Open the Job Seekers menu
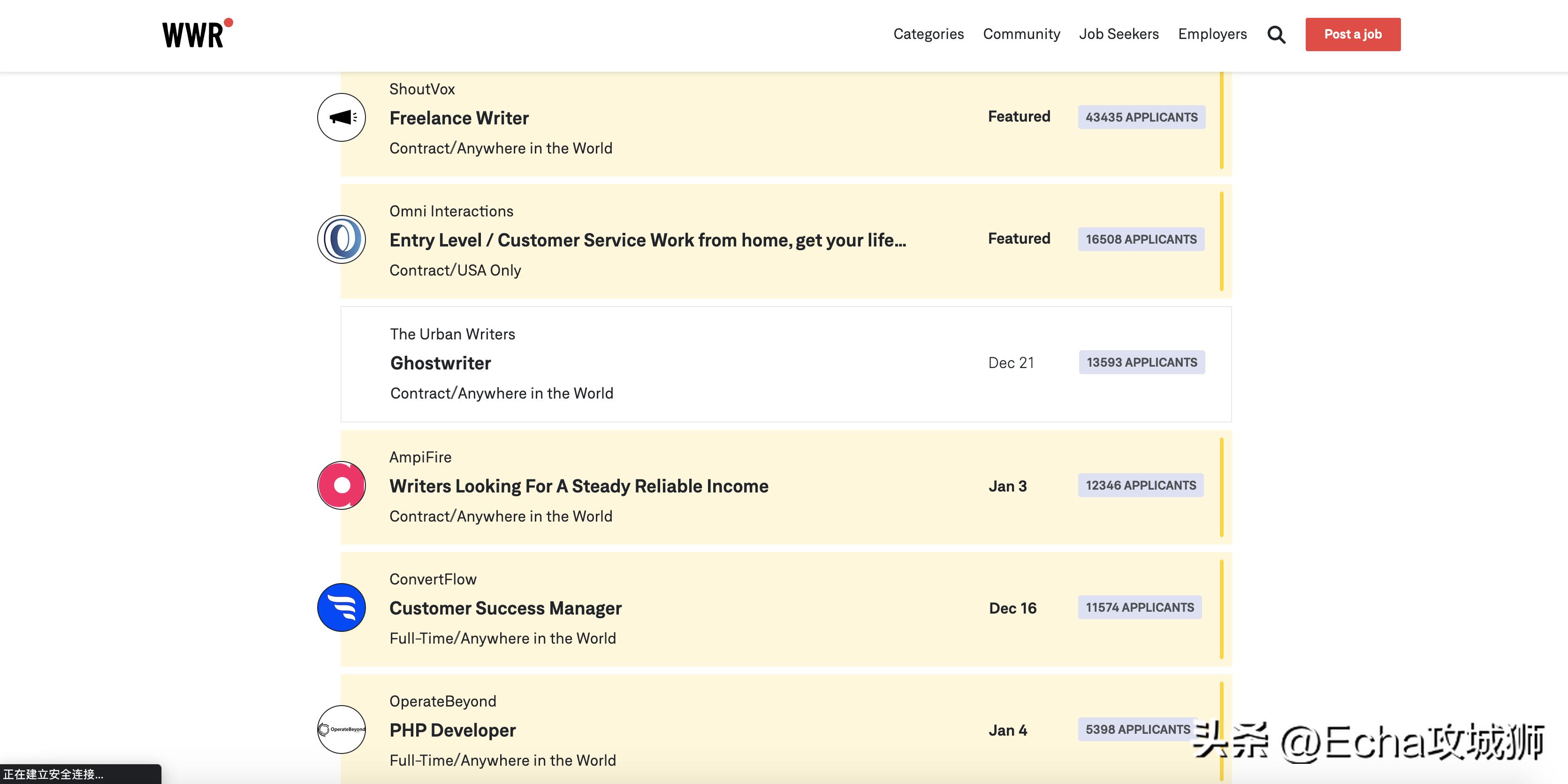Viewport: 1568px width, 784px height. click(1119, 34)
